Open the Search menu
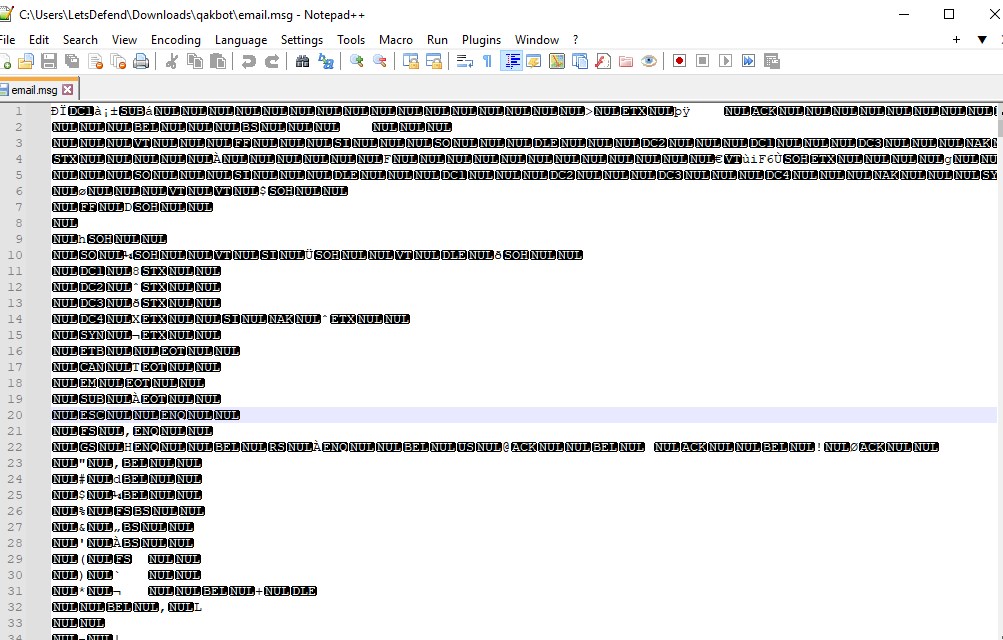The width and height of the screenshot is (1003, 640). point(80,40)
